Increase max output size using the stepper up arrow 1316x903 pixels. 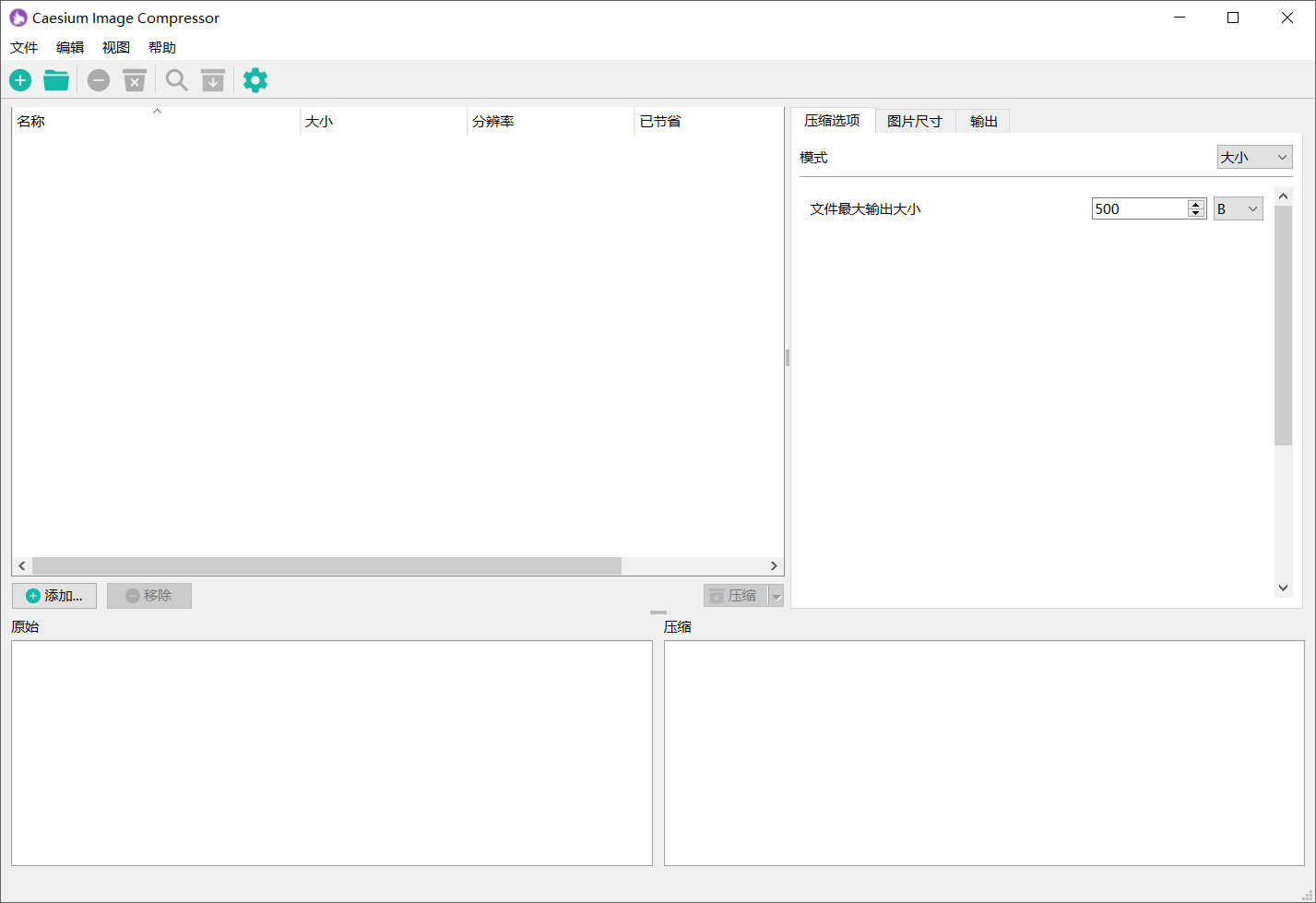[1196, 203]
